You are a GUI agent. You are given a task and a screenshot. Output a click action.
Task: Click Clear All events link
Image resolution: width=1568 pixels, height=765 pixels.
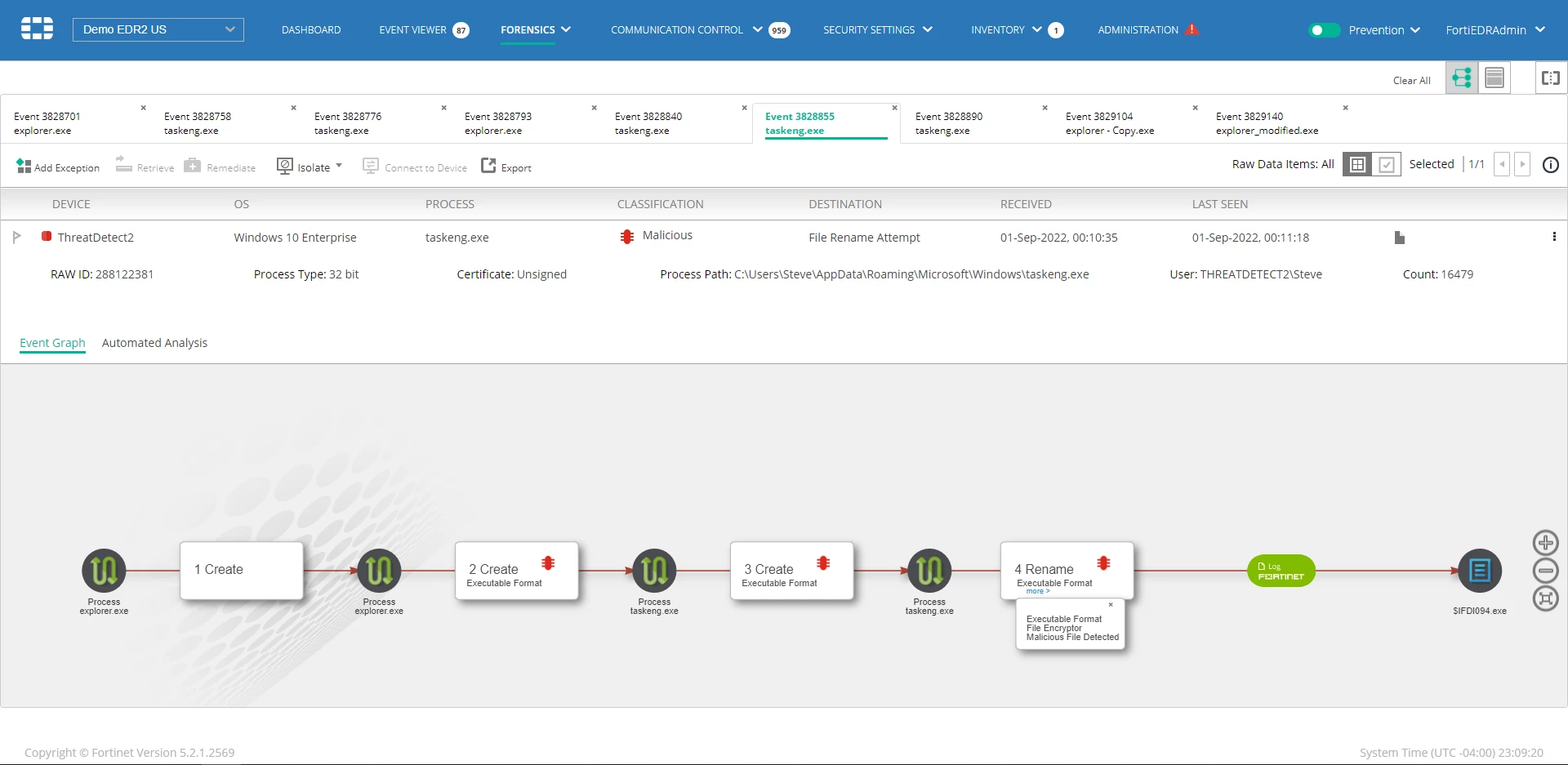click(x=1411, y=80)
